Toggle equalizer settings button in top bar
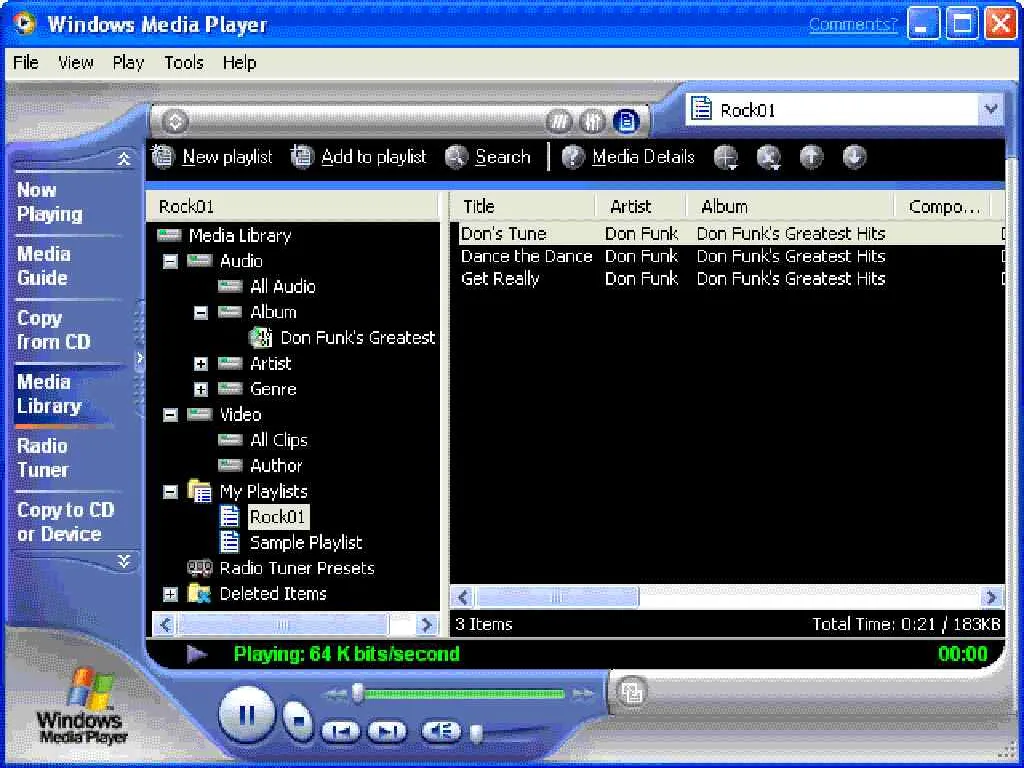This screenshot has width=1024, height=768. [x=592, y=121]
